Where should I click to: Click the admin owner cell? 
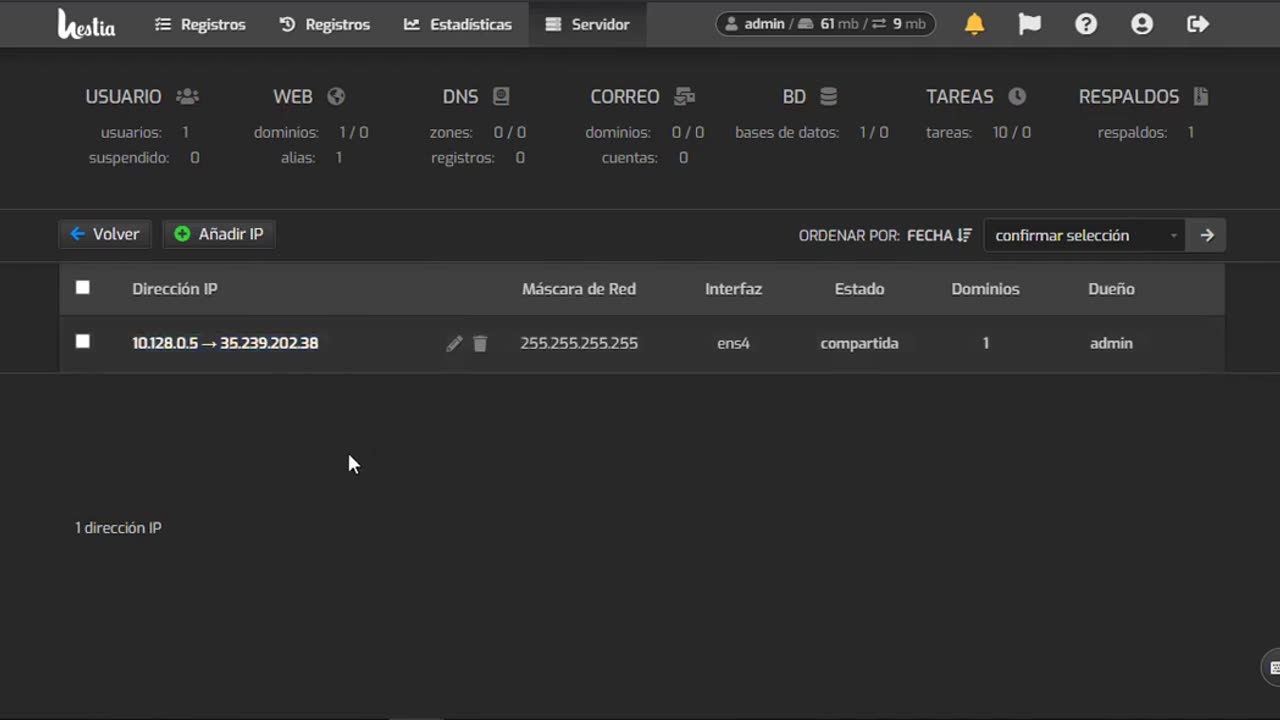(x=1111, y=343)
